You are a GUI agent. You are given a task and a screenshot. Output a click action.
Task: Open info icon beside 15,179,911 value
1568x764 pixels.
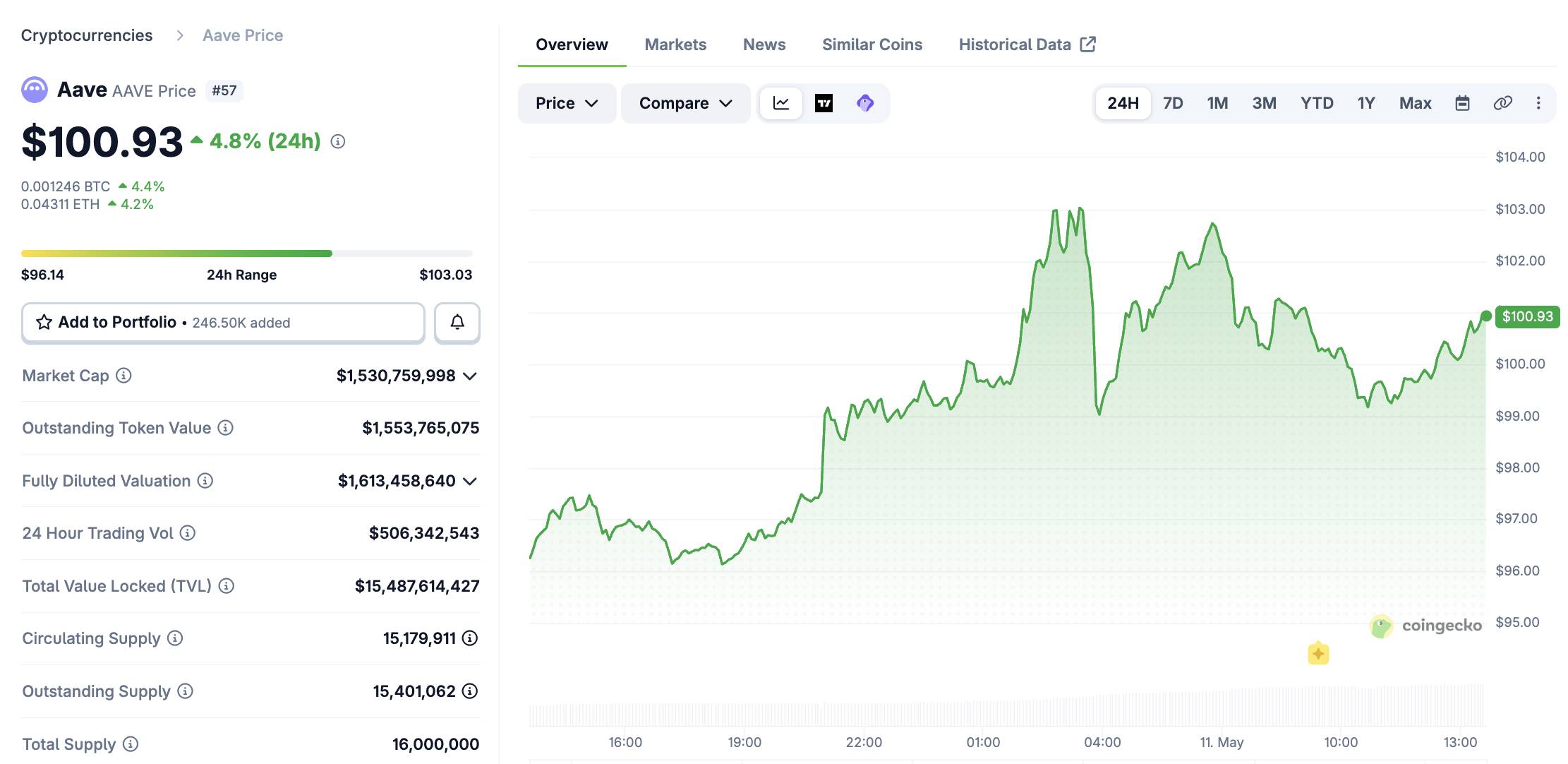coord(470,638)
